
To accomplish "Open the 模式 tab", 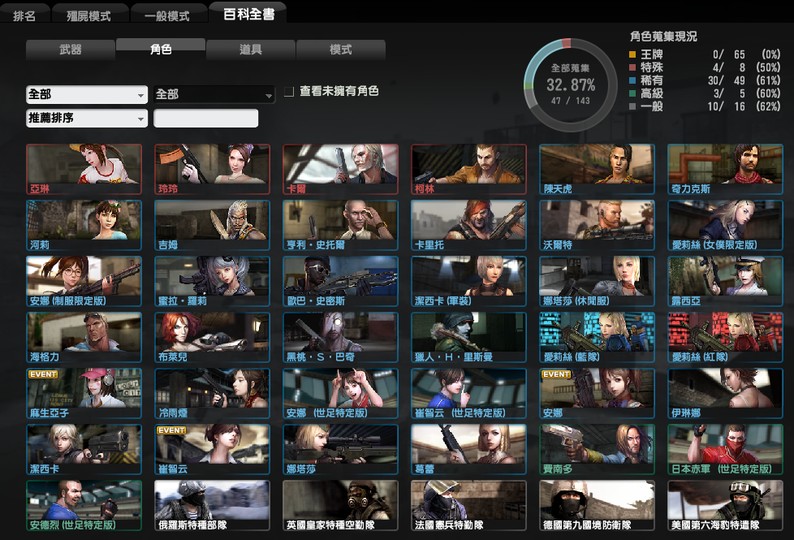I will point(341,50).
